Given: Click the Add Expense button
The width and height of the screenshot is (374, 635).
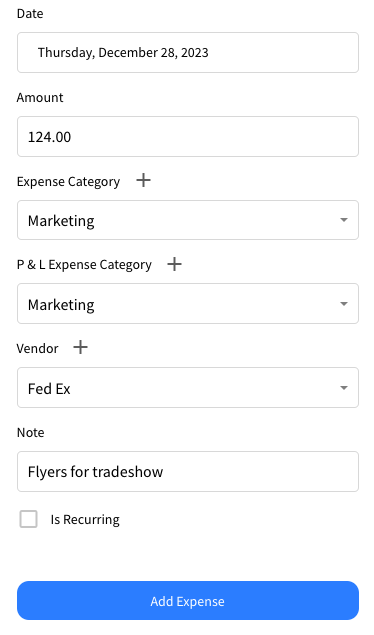Looking at the screenshot, I should (188, 601).
